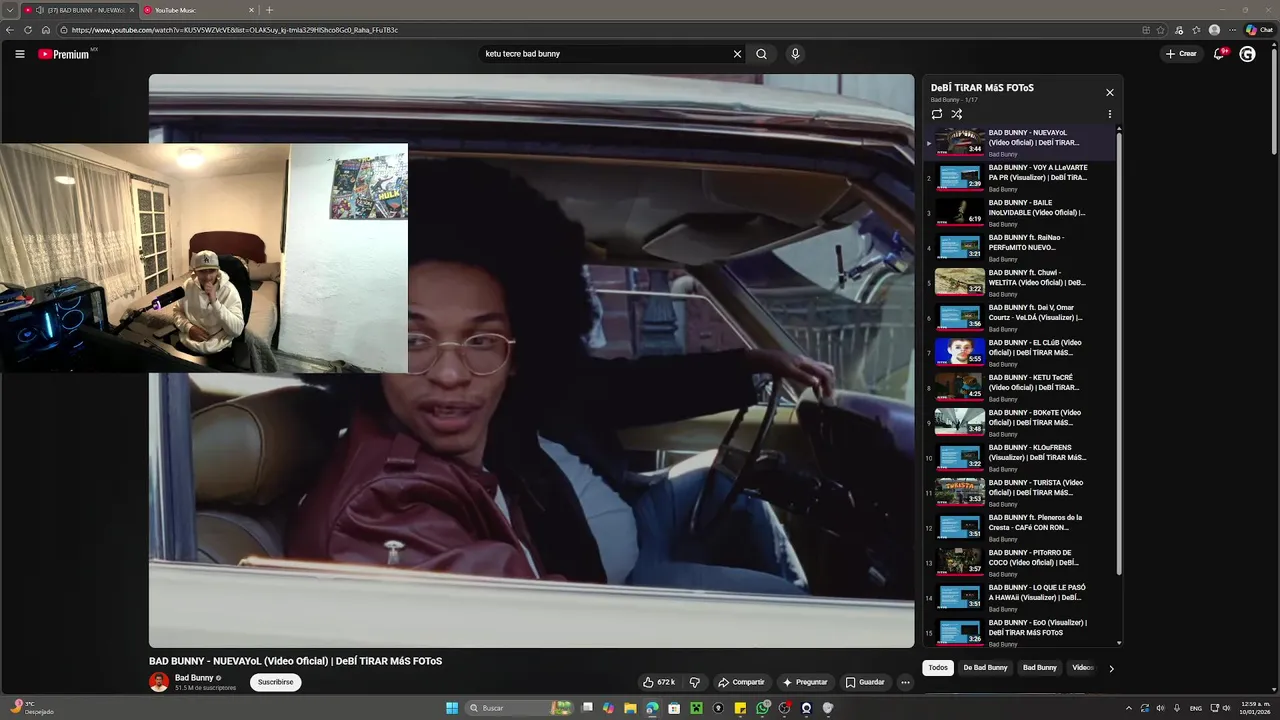This screenshot has width=1280, height=720.
Task: Toggle playlist shuffle
Action: point(957,114)
